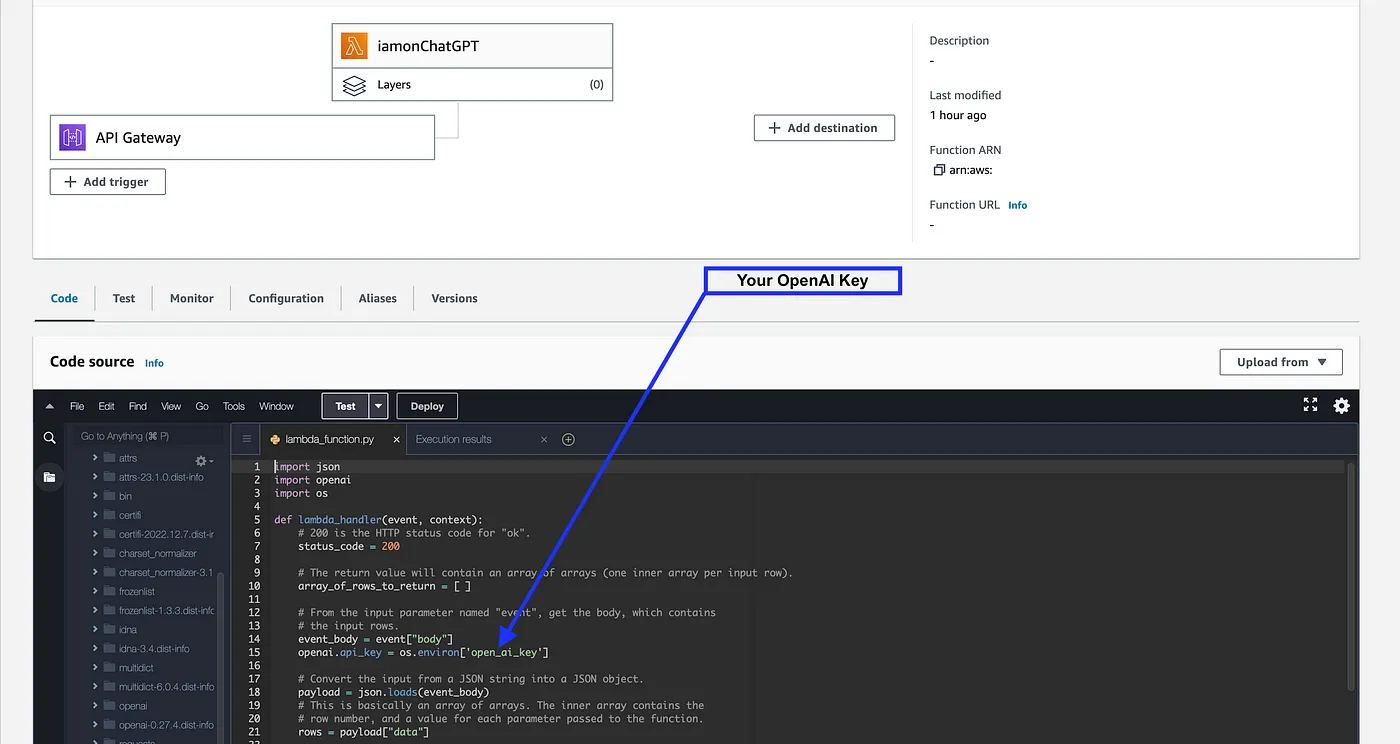
Task: Click the Add trigger button
Action: click(107, 182)
